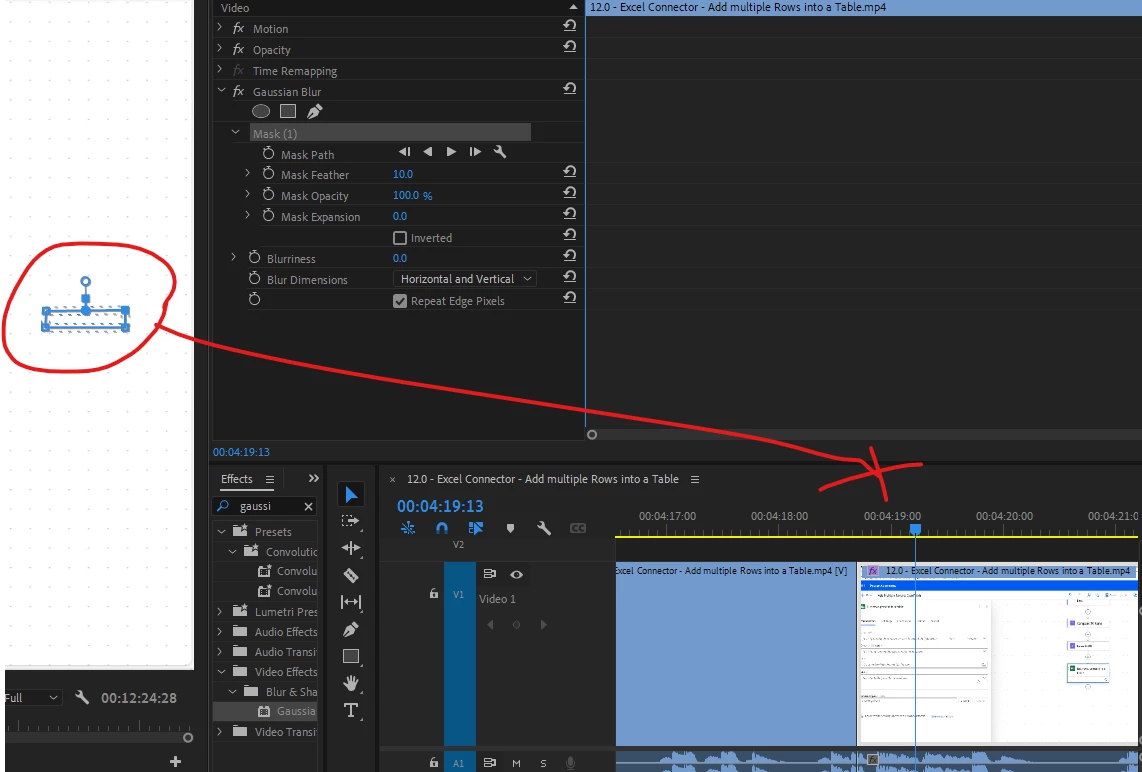Toggle V1 sync lock
Screen dimensions: 1142x772
tap(489, 574)
